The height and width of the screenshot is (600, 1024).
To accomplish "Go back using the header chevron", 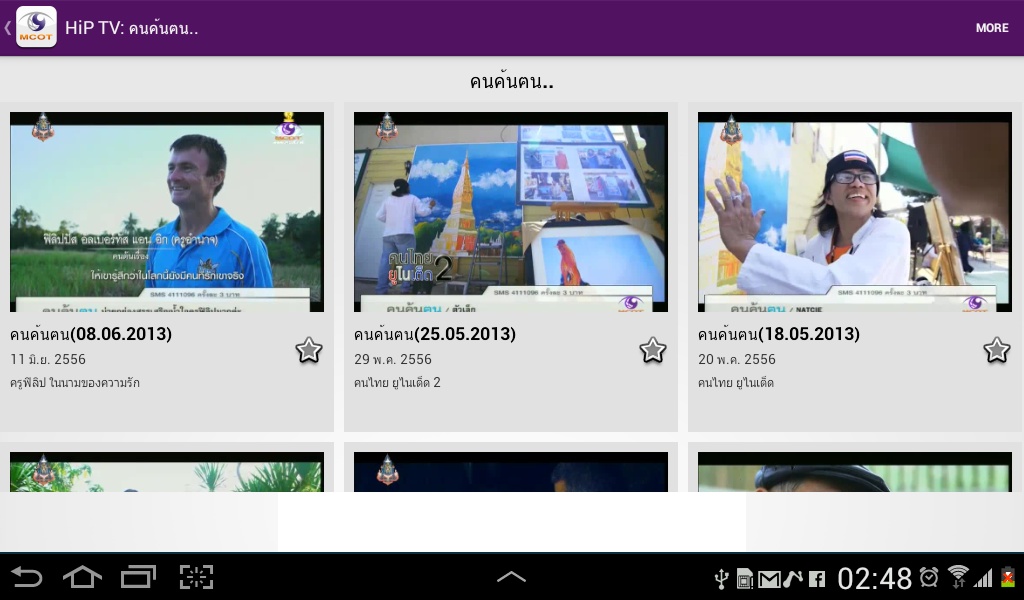I will [7, 27].
